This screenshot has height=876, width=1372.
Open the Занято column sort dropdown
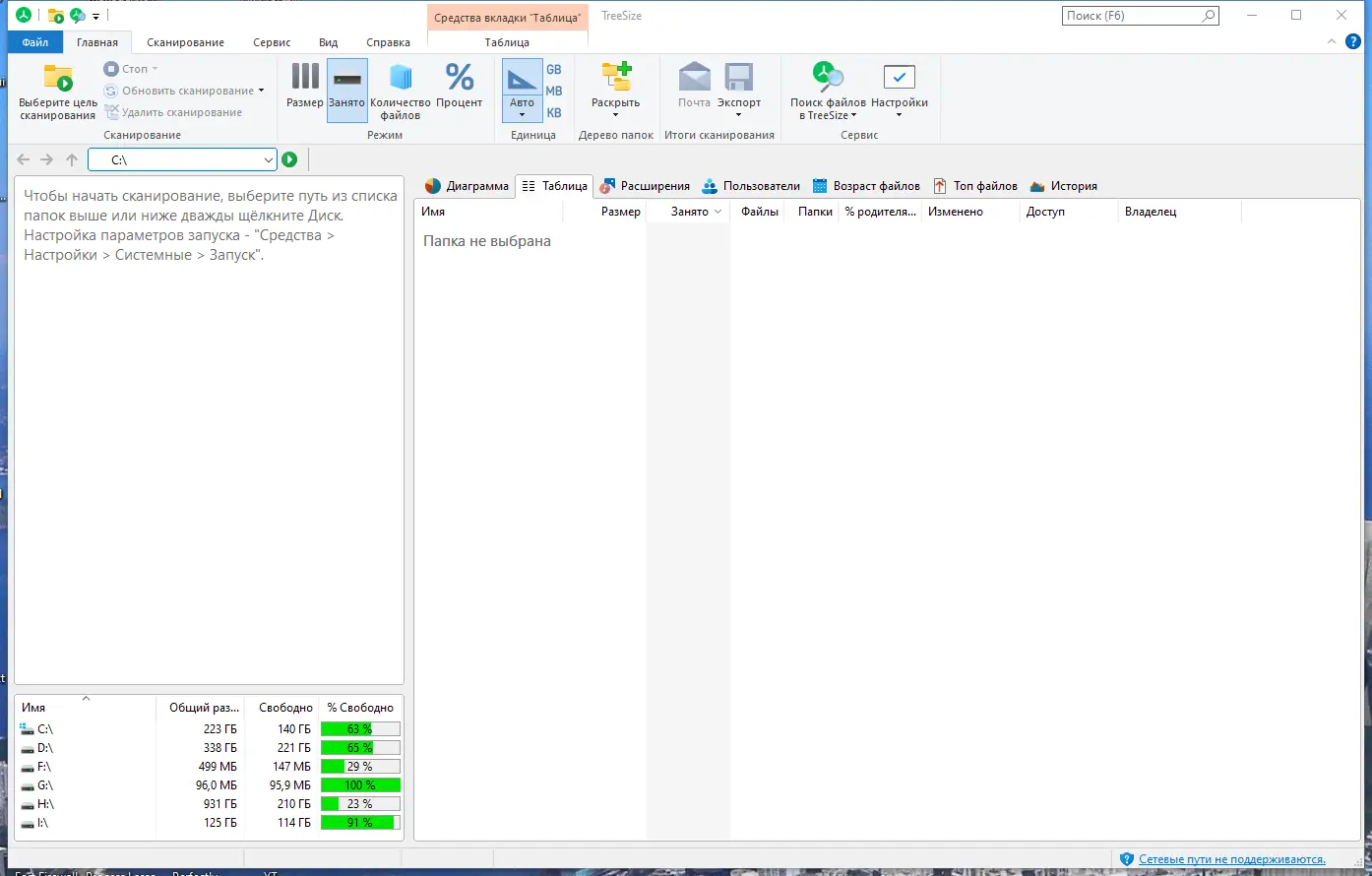717,211
